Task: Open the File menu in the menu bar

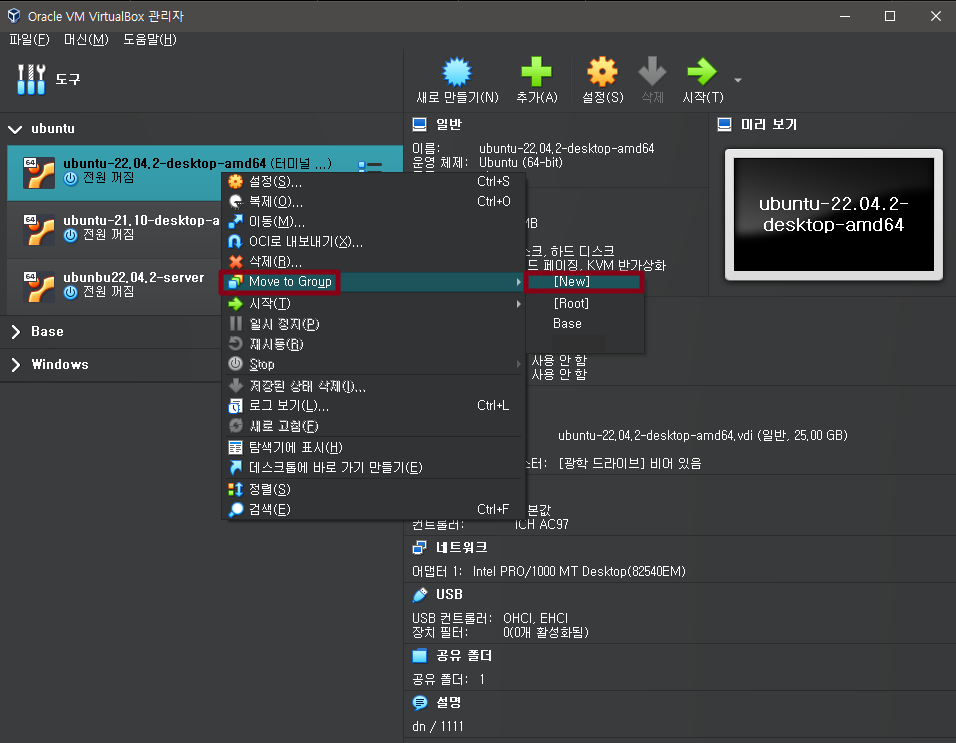Action: [29, 40]
